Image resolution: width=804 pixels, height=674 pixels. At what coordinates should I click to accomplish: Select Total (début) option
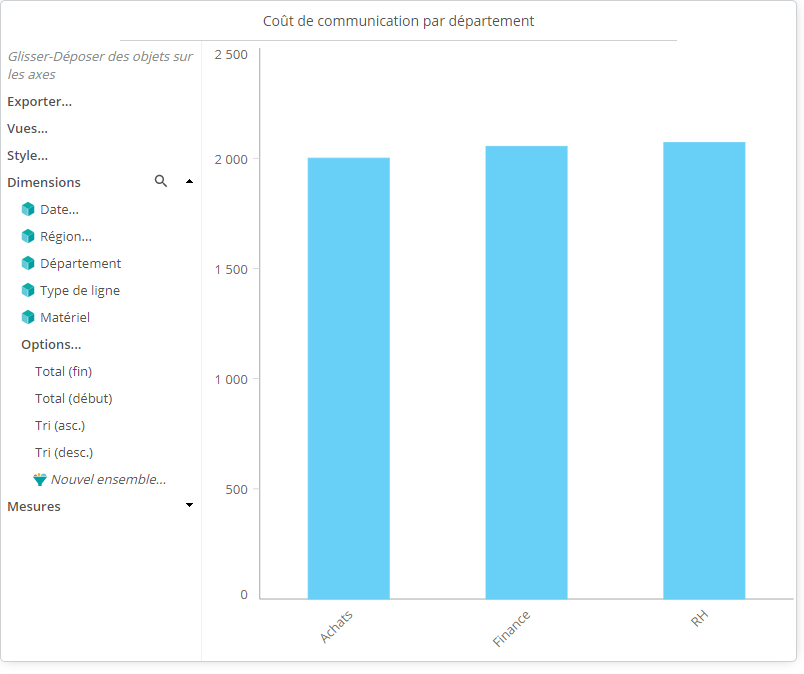point(73,398)
